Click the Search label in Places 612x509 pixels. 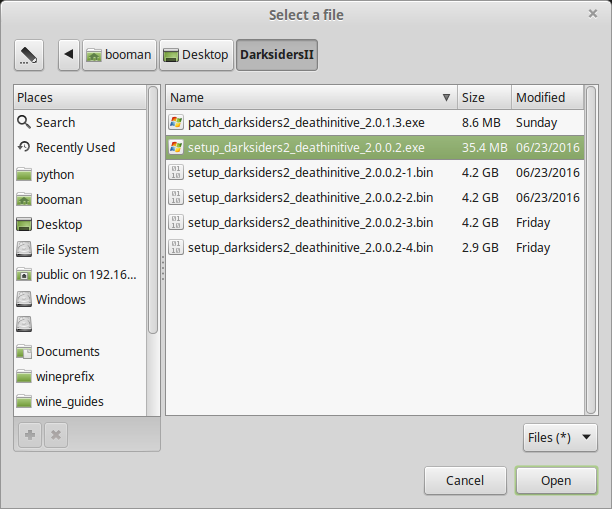click(55, 123)
